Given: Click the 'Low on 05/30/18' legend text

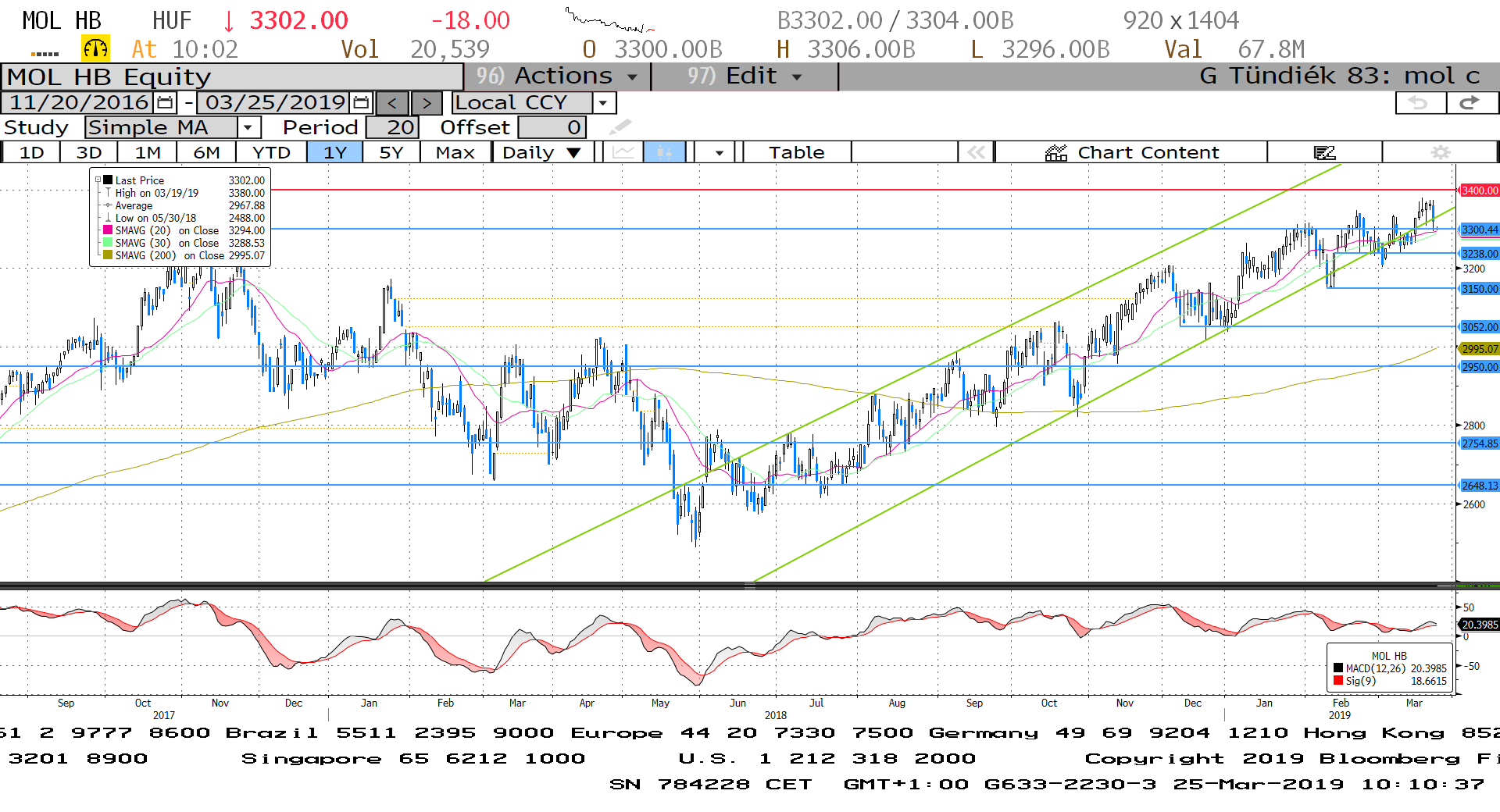Looking at the screenshot, I should [x=156, y=218].
